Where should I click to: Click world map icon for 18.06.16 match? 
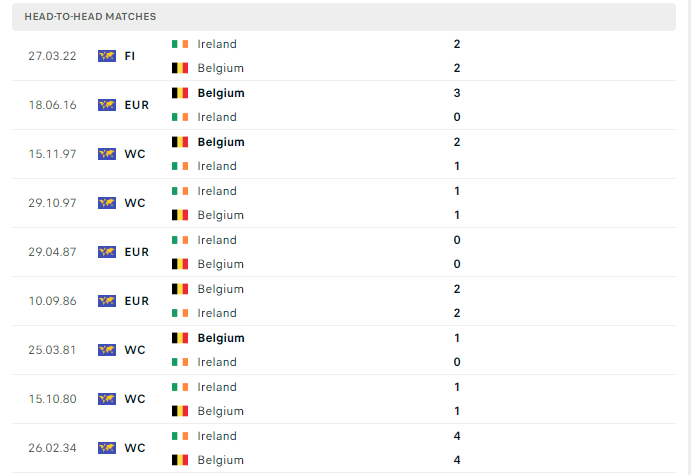tap(107, 105)
